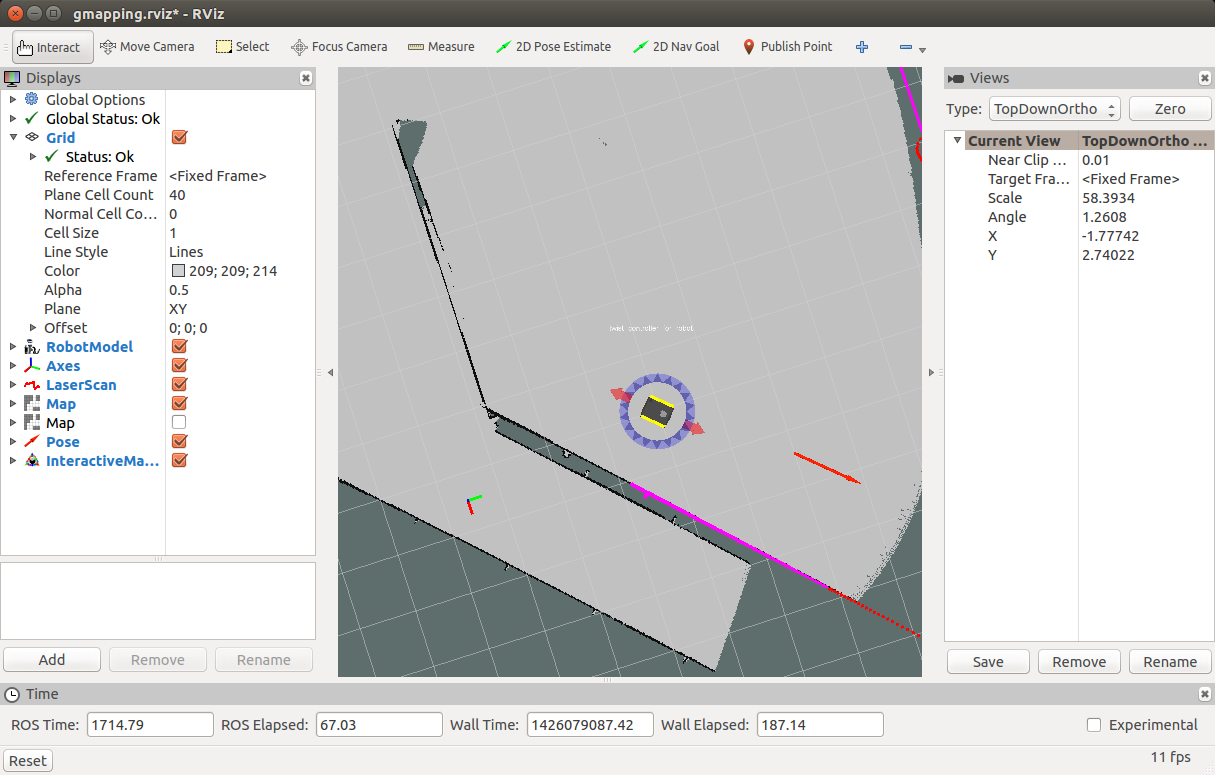Toggle the Experimental checkbox
This screenshot has width=1215, height=775.
click(1094, 725)
